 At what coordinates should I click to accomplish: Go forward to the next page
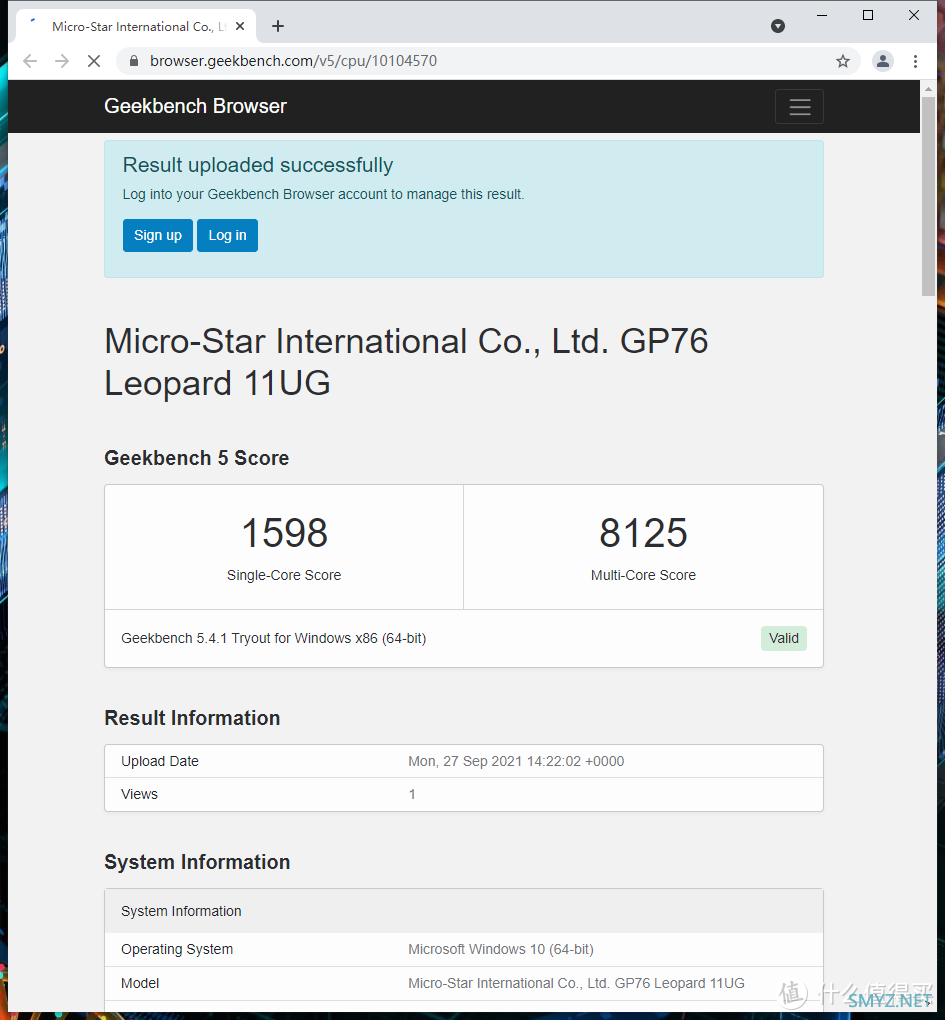point(62,61)
